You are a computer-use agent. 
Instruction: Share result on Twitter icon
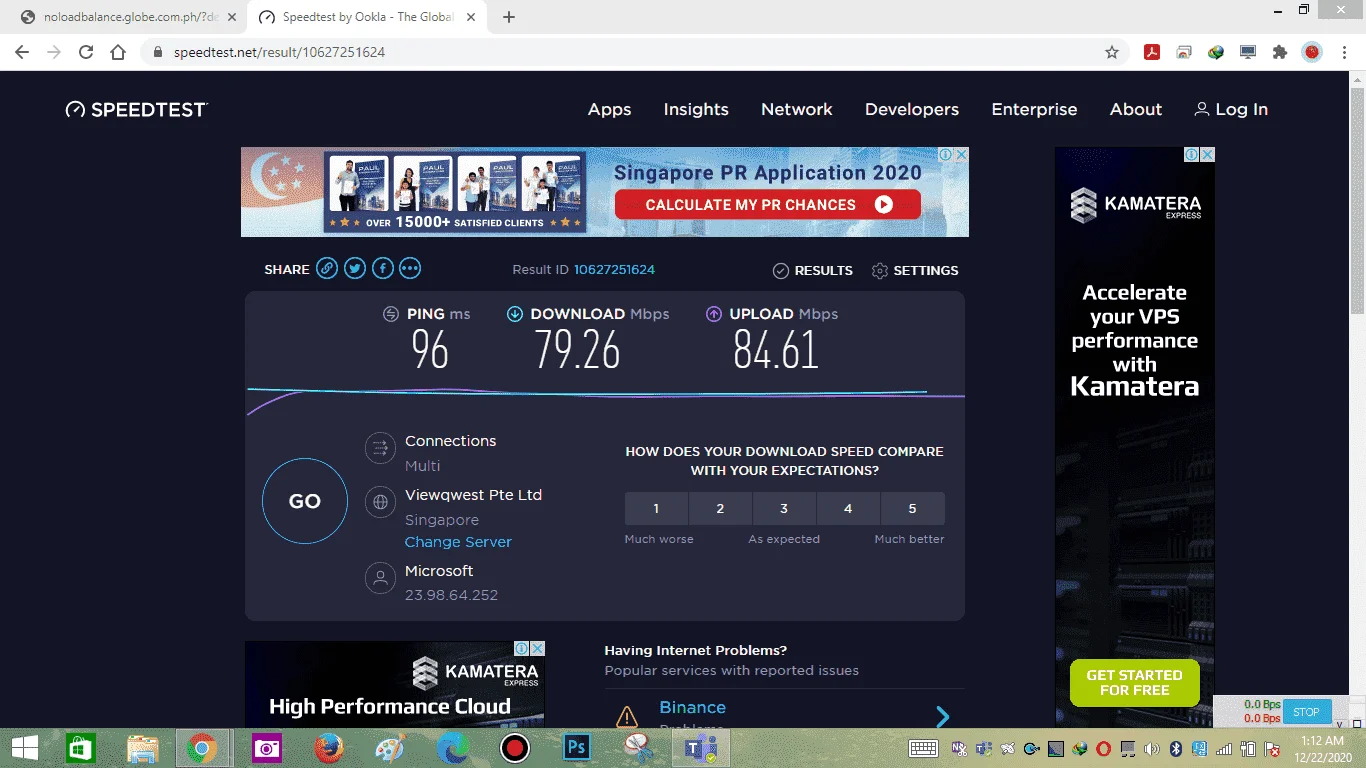(355, 268)
